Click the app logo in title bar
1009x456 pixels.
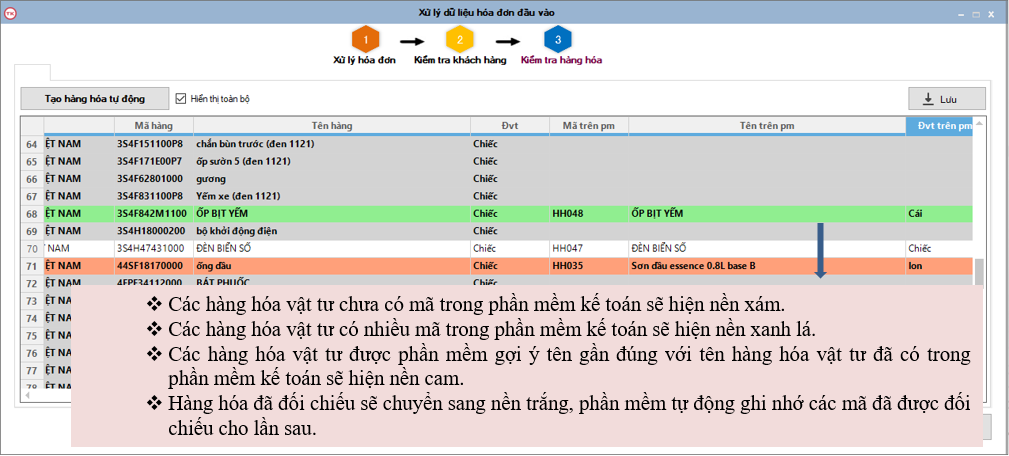coord(11,11)
